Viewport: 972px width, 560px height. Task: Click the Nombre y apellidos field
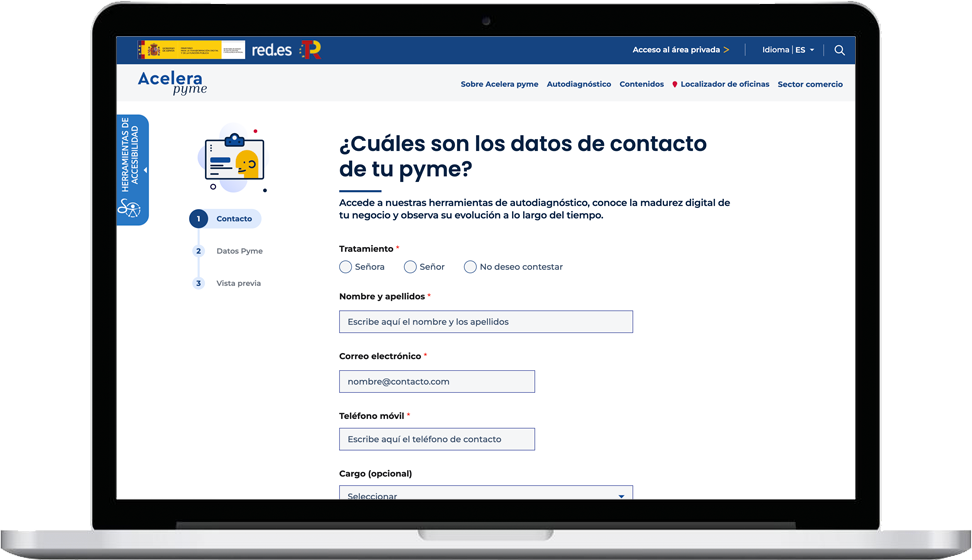coord(485,321)
